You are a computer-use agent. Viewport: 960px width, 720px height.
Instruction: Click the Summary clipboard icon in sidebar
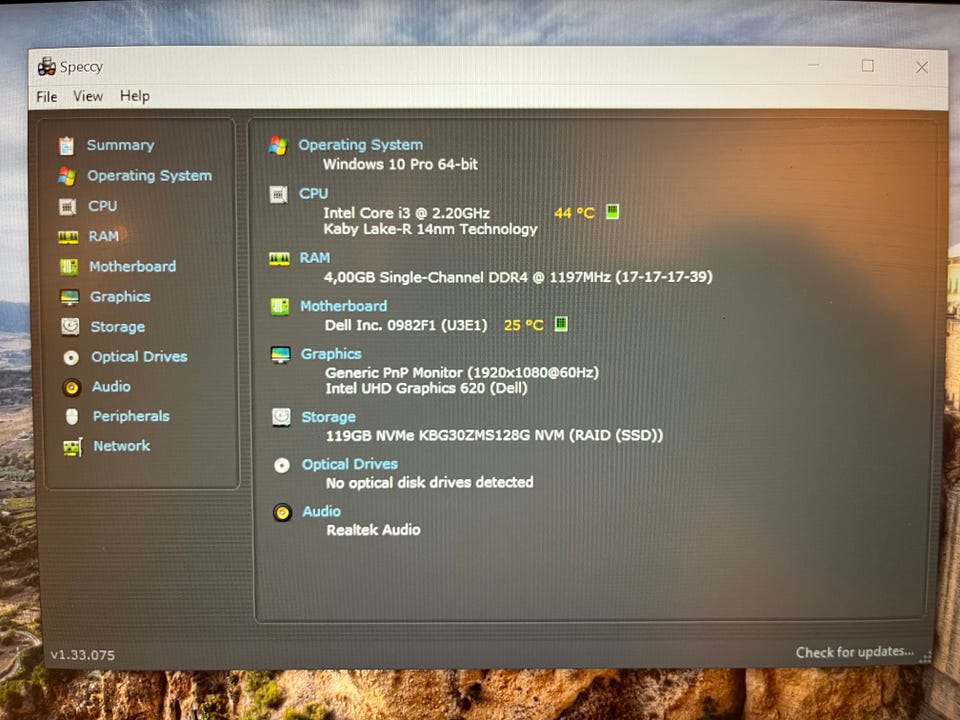pos(66,146)
